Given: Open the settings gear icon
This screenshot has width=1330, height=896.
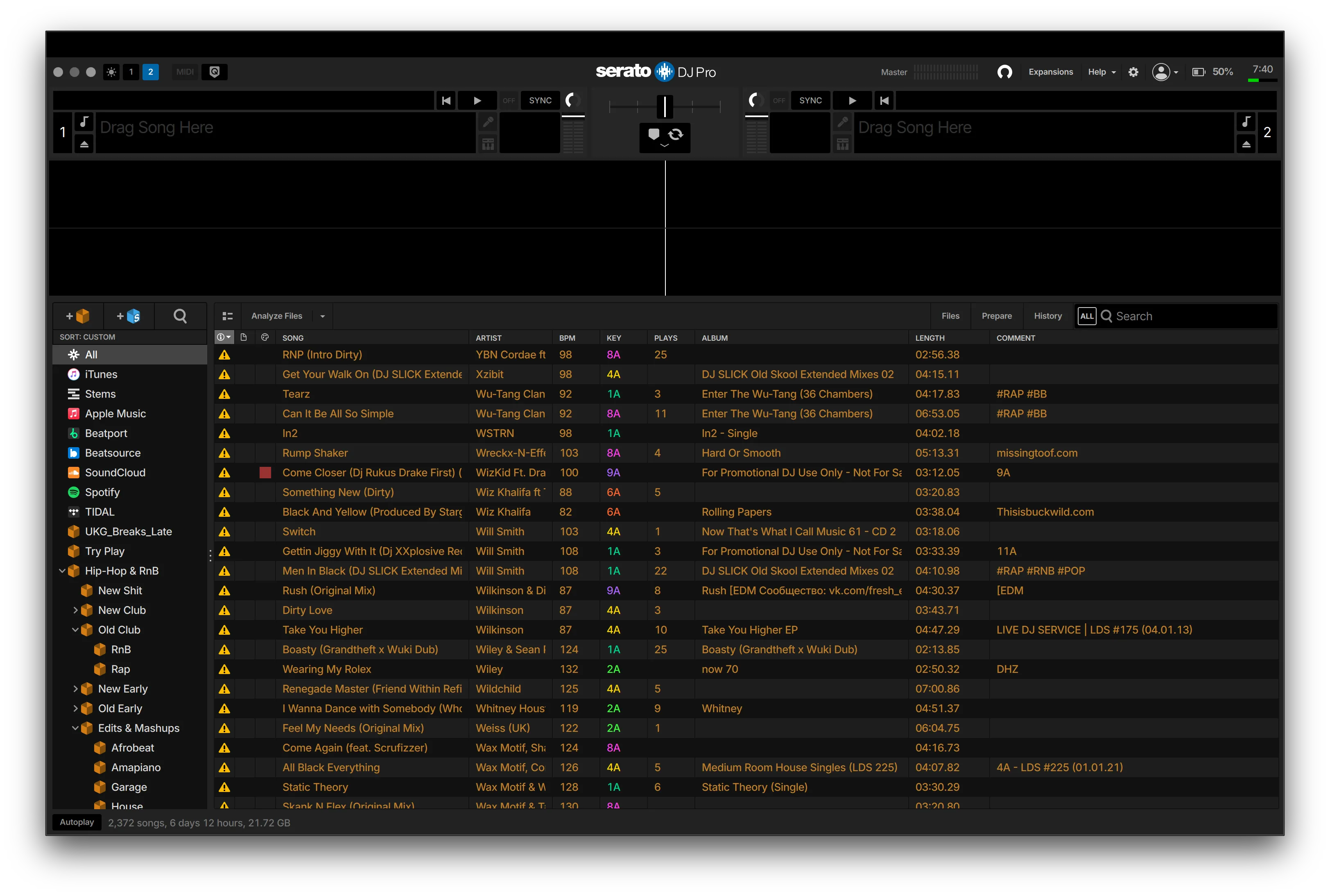Looking at the screenshot, I should point(1133,72).
